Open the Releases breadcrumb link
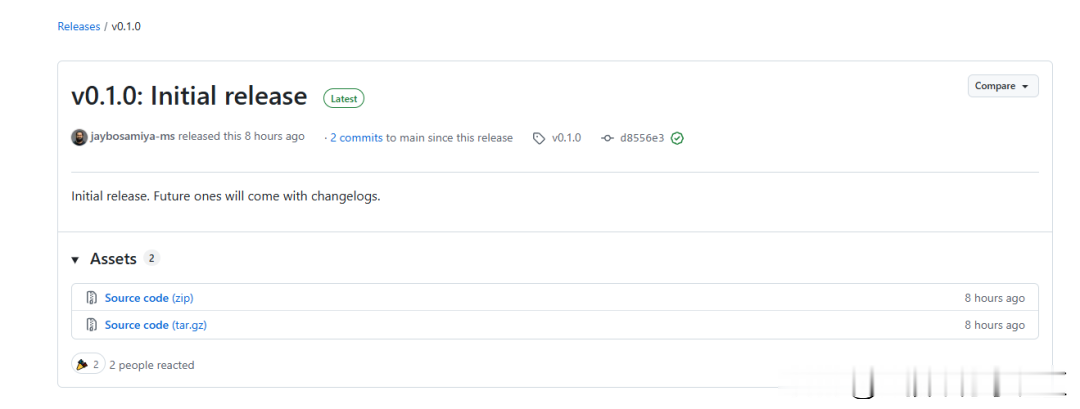1080x409 pixels. 79,27
